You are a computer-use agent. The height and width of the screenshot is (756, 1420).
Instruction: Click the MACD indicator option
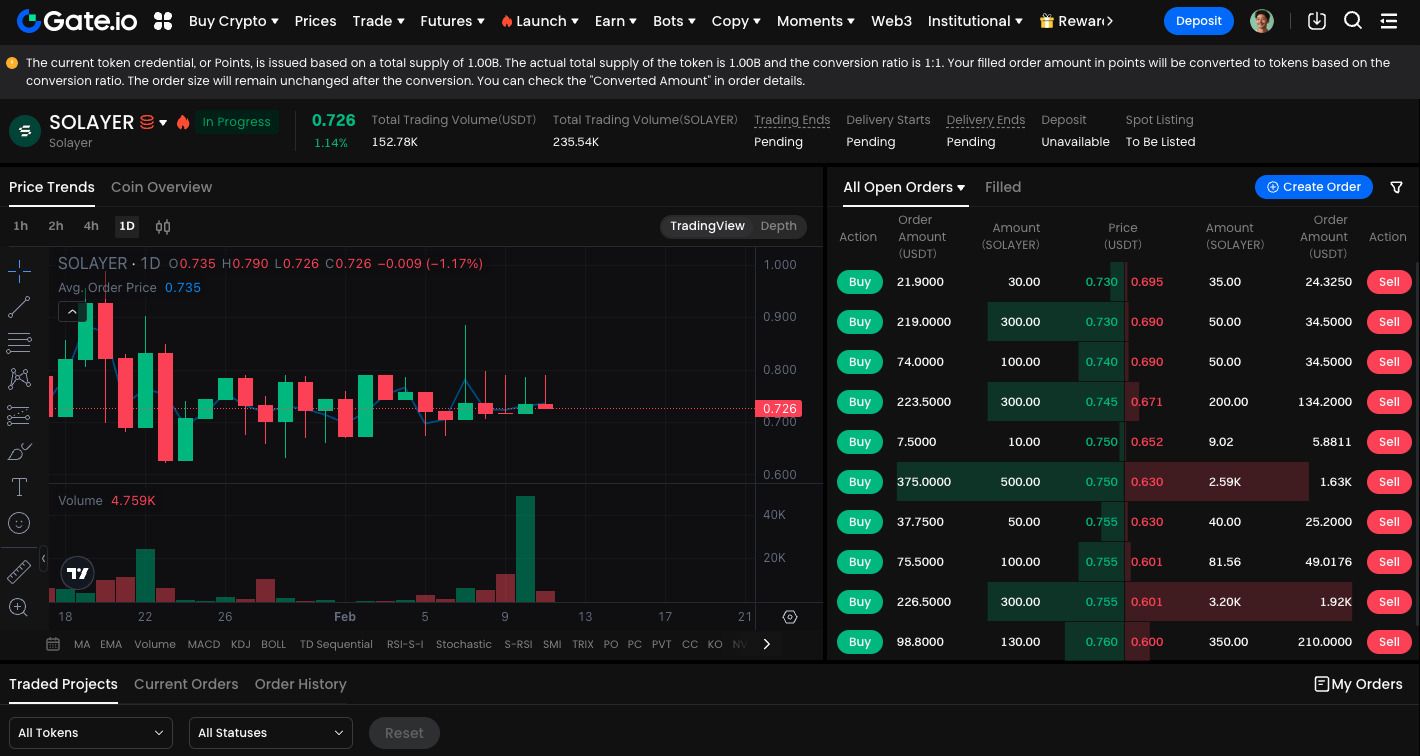[x=203, y=645]
